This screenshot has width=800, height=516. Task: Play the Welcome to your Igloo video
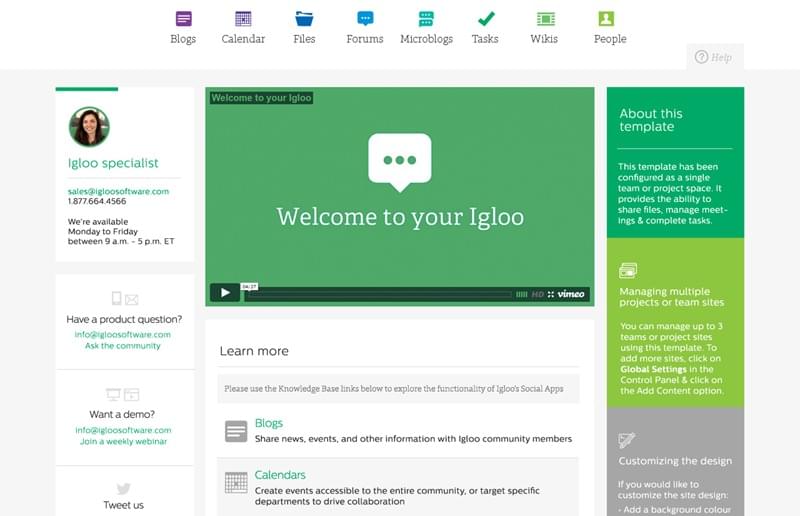coord(225,293)
